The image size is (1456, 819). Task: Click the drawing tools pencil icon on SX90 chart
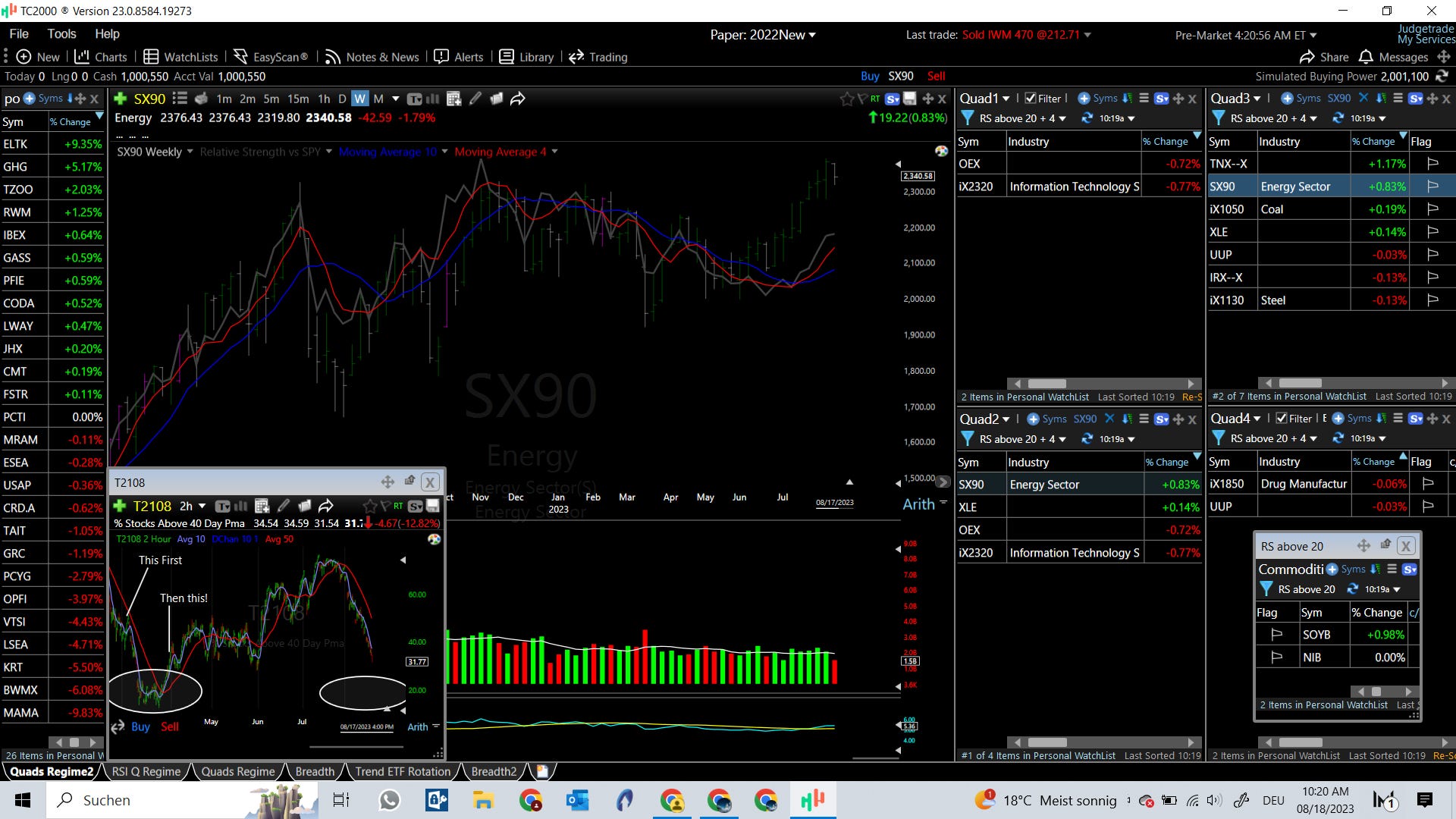475,99
